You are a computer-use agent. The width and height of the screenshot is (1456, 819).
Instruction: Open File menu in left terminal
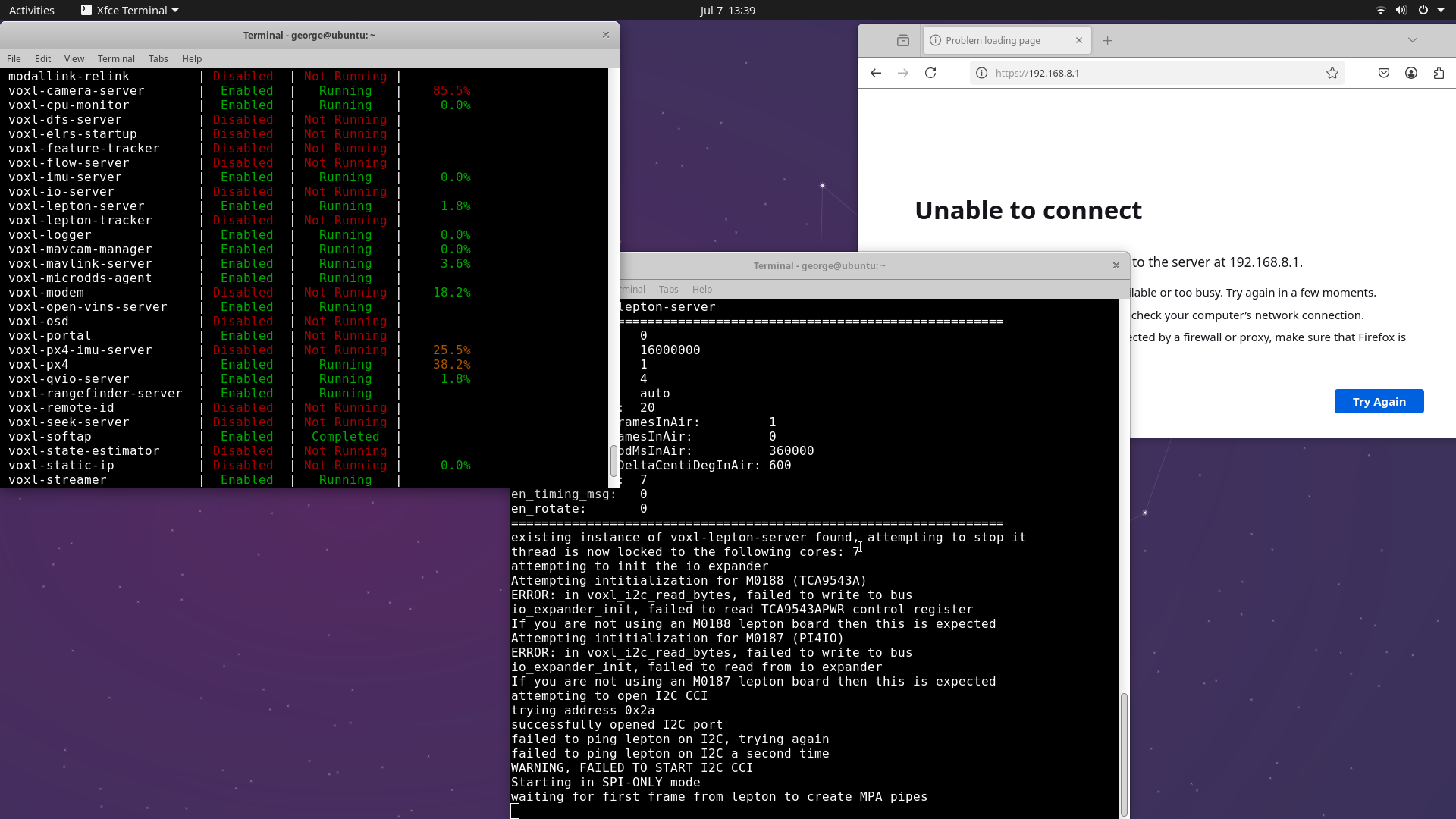[x=14, y=58]
